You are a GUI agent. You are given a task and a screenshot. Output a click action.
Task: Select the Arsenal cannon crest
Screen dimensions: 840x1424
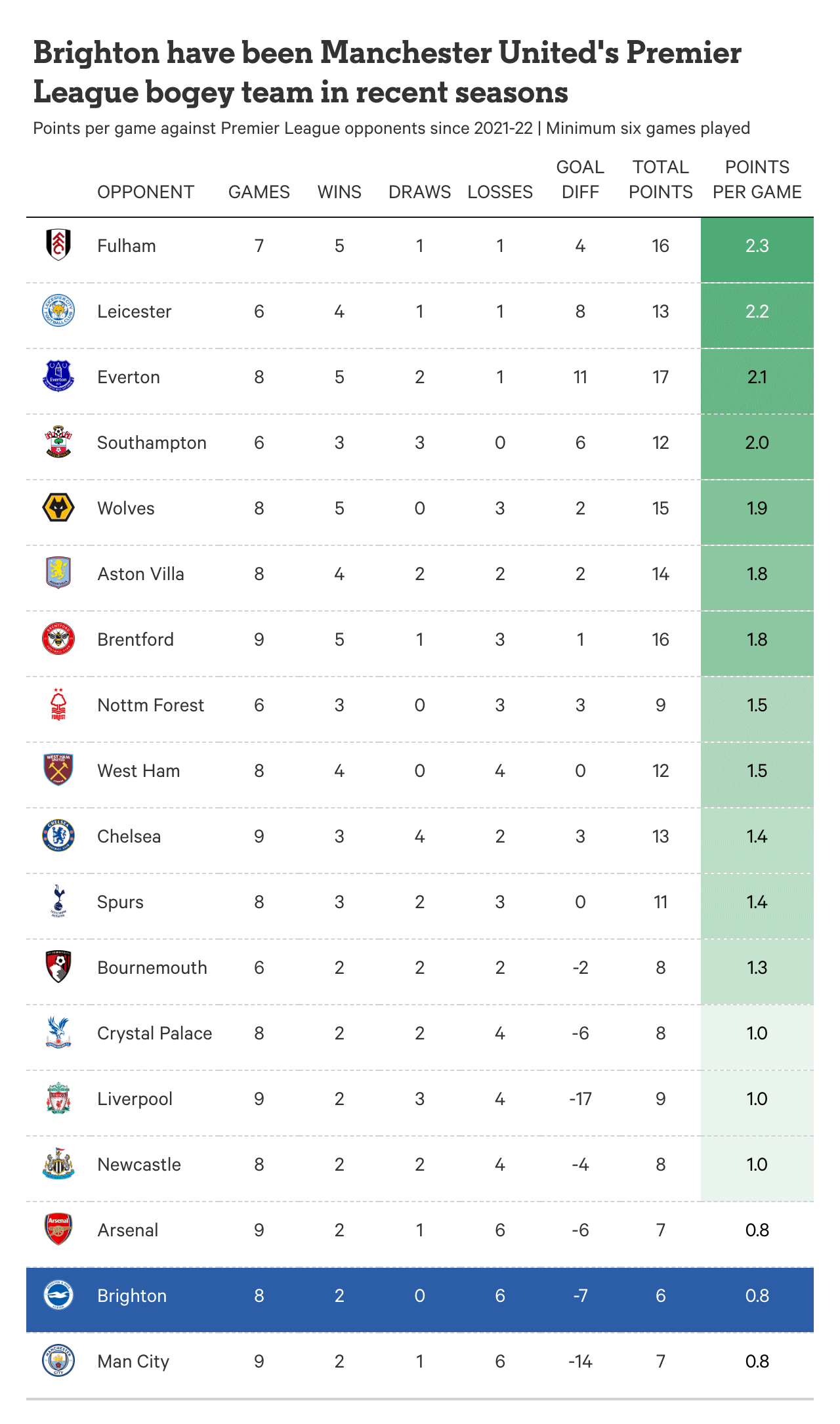pyautogui.click(x=58, y=1230)
